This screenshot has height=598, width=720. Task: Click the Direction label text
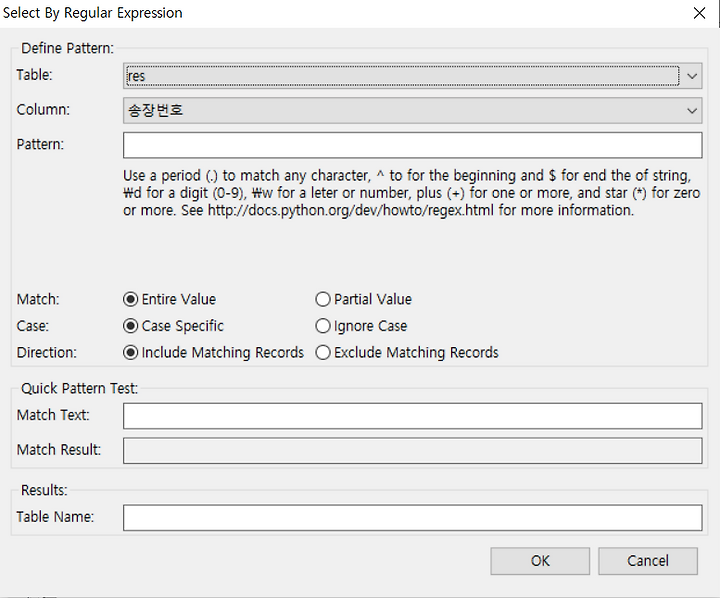(47, 353)
